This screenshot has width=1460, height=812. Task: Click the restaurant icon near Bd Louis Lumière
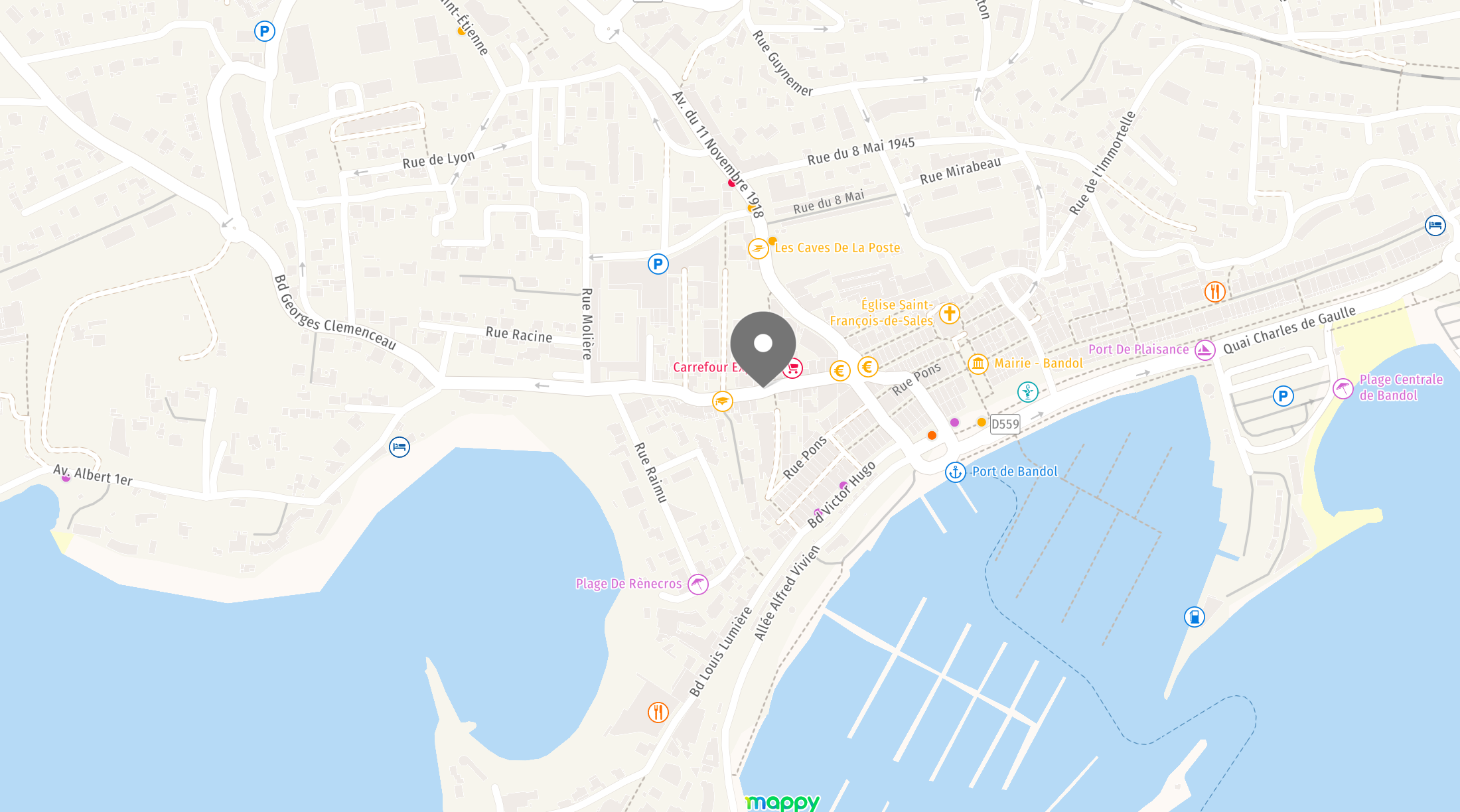coord(658,712)
